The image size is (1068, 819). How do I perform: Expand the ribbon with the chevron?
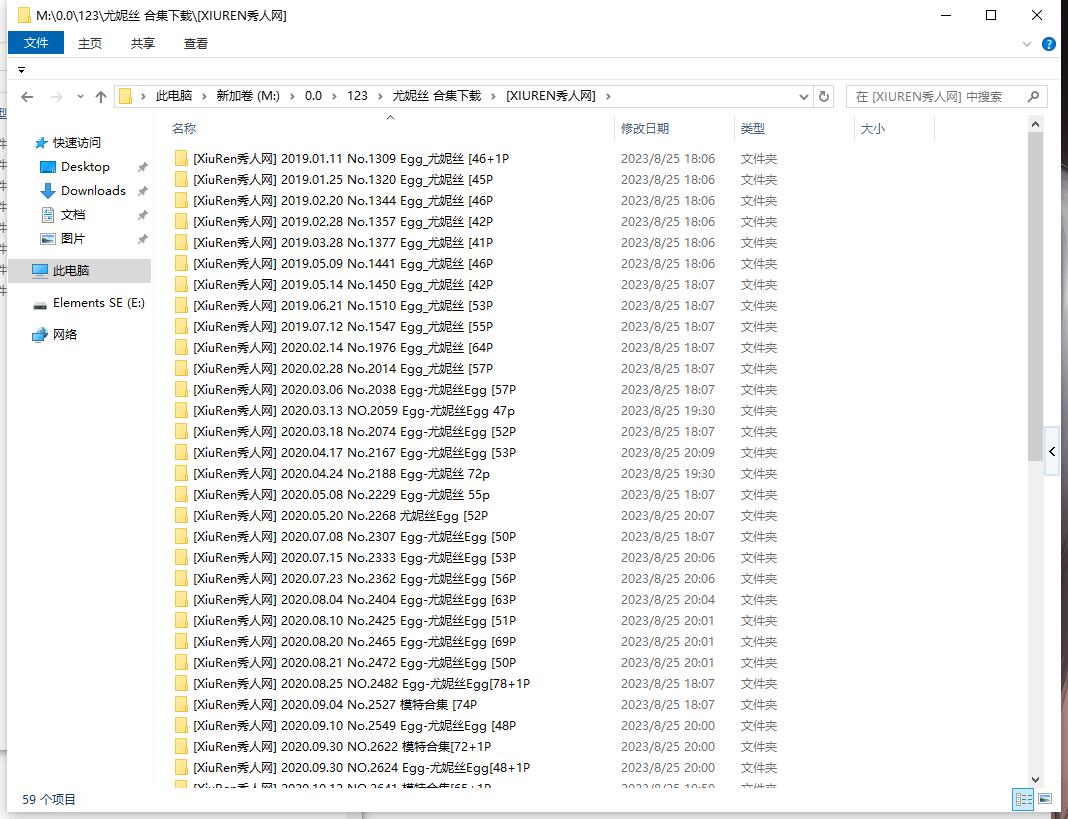coord(1027,44)
